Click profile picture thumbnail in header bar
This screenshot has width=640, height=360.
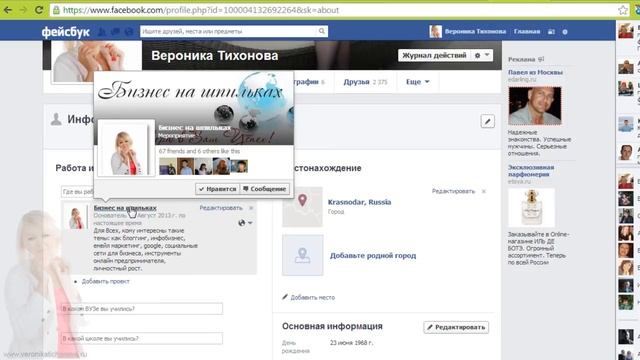[435, 31]
